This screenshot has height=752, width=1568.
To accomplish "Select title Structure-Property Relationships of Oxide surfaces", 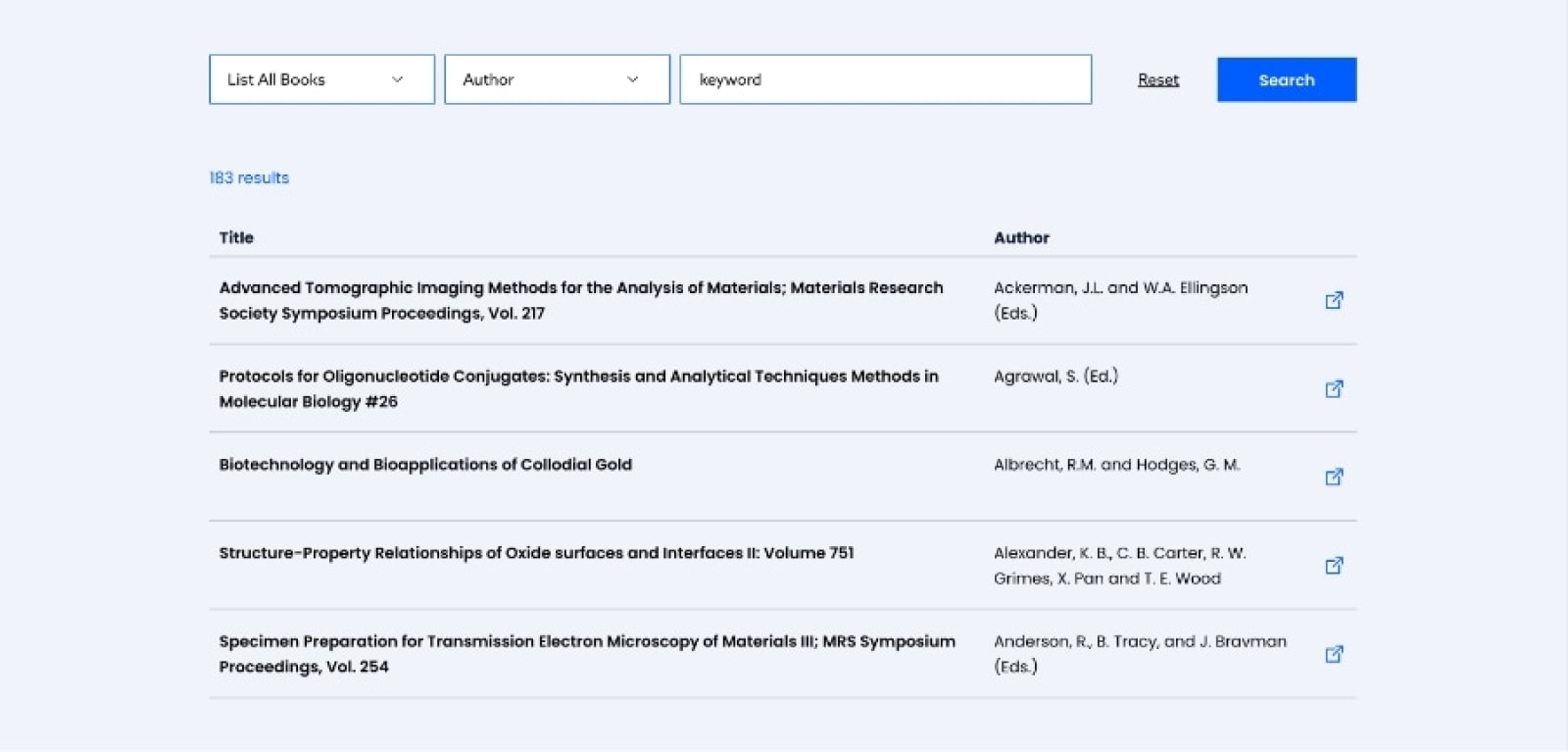I will 536,552.
